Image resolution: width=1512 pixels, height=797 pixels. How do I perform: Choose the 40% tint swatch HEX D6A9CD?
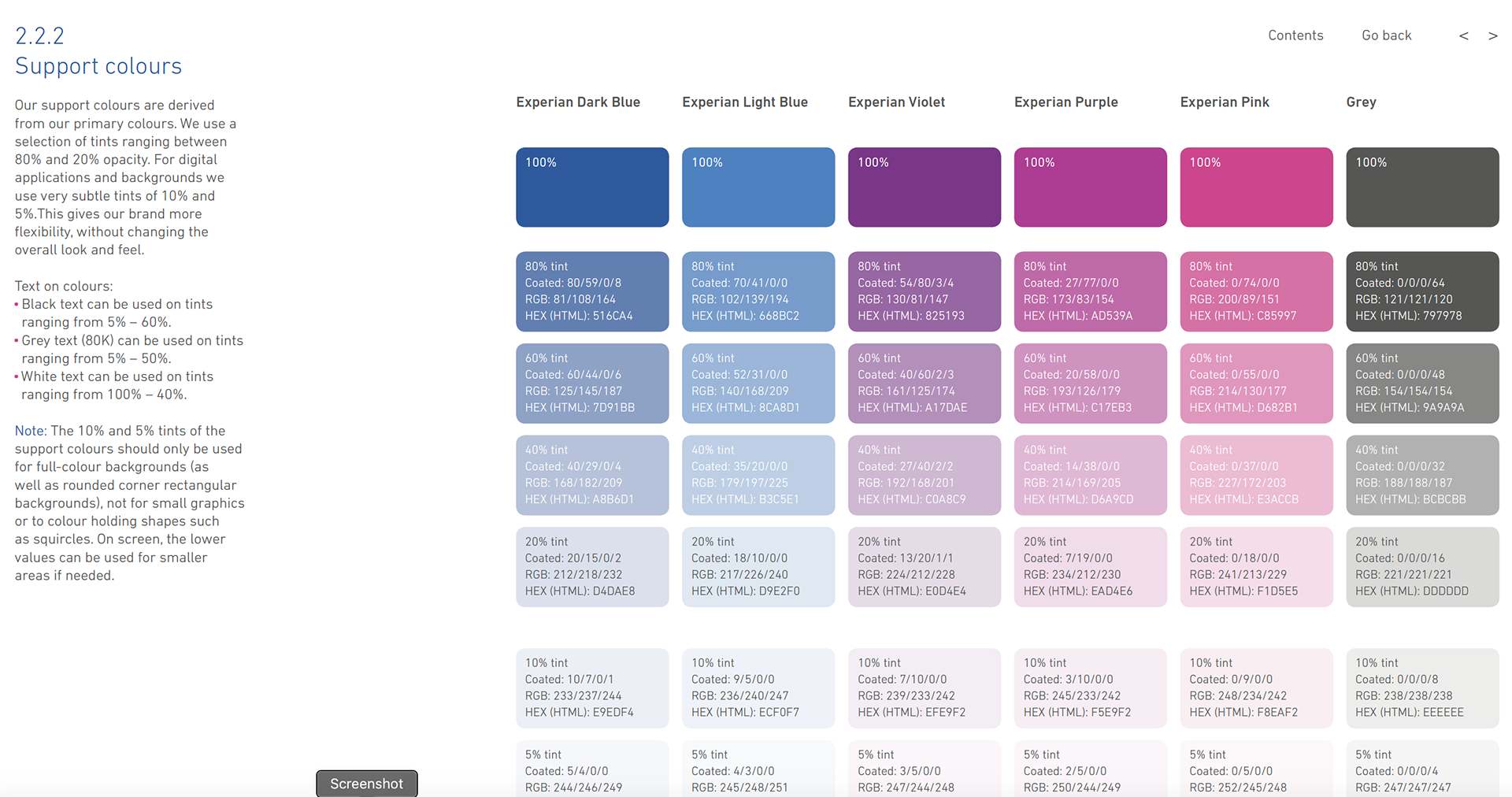[x=1091, y=475]
